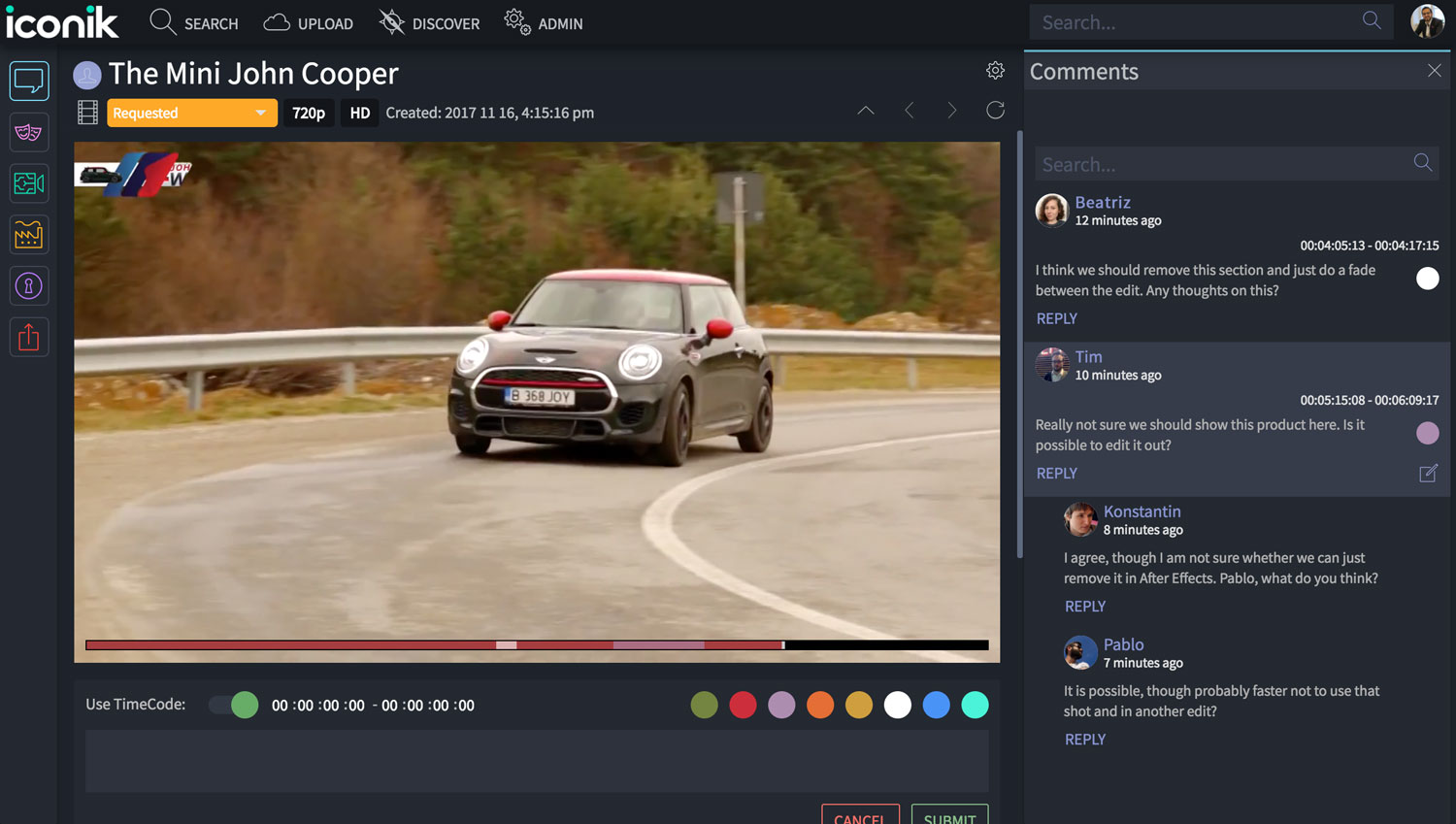The height and width of the screenshot is (824, 1456).
Task: Go to next asset arrow
Action: [x=952, y=111]
